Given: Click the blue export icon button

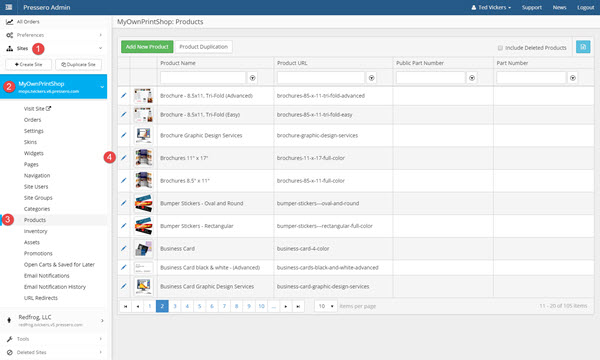Looking at the screenshot, I should [583, 47].
